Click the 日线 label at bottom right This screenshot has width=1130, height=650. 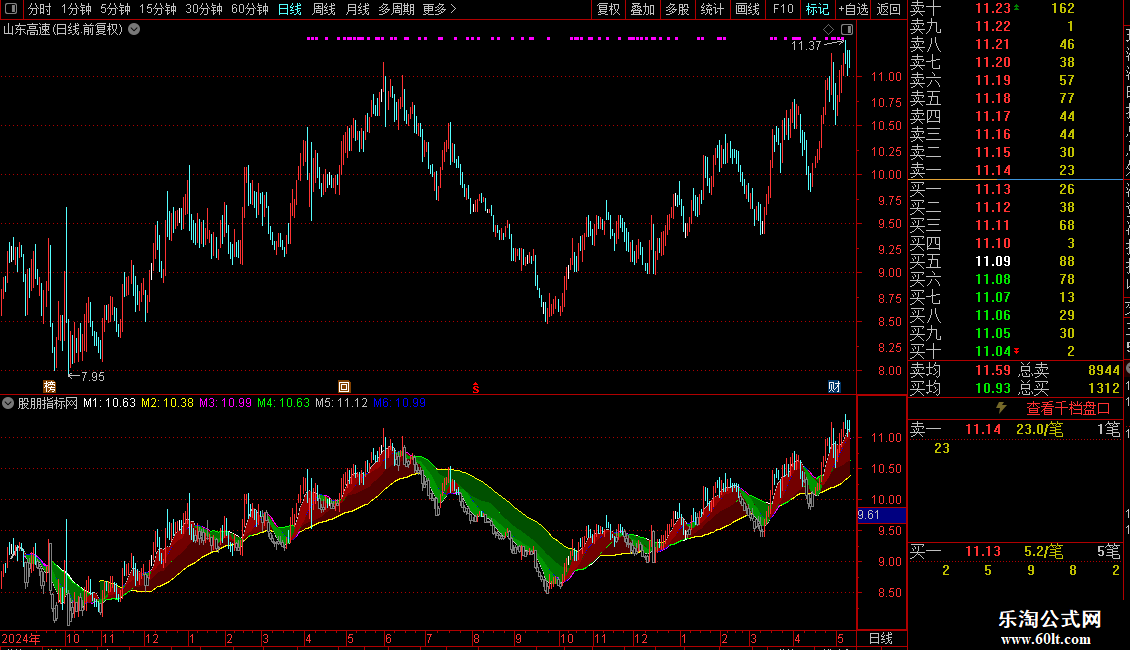pos(881,638)
